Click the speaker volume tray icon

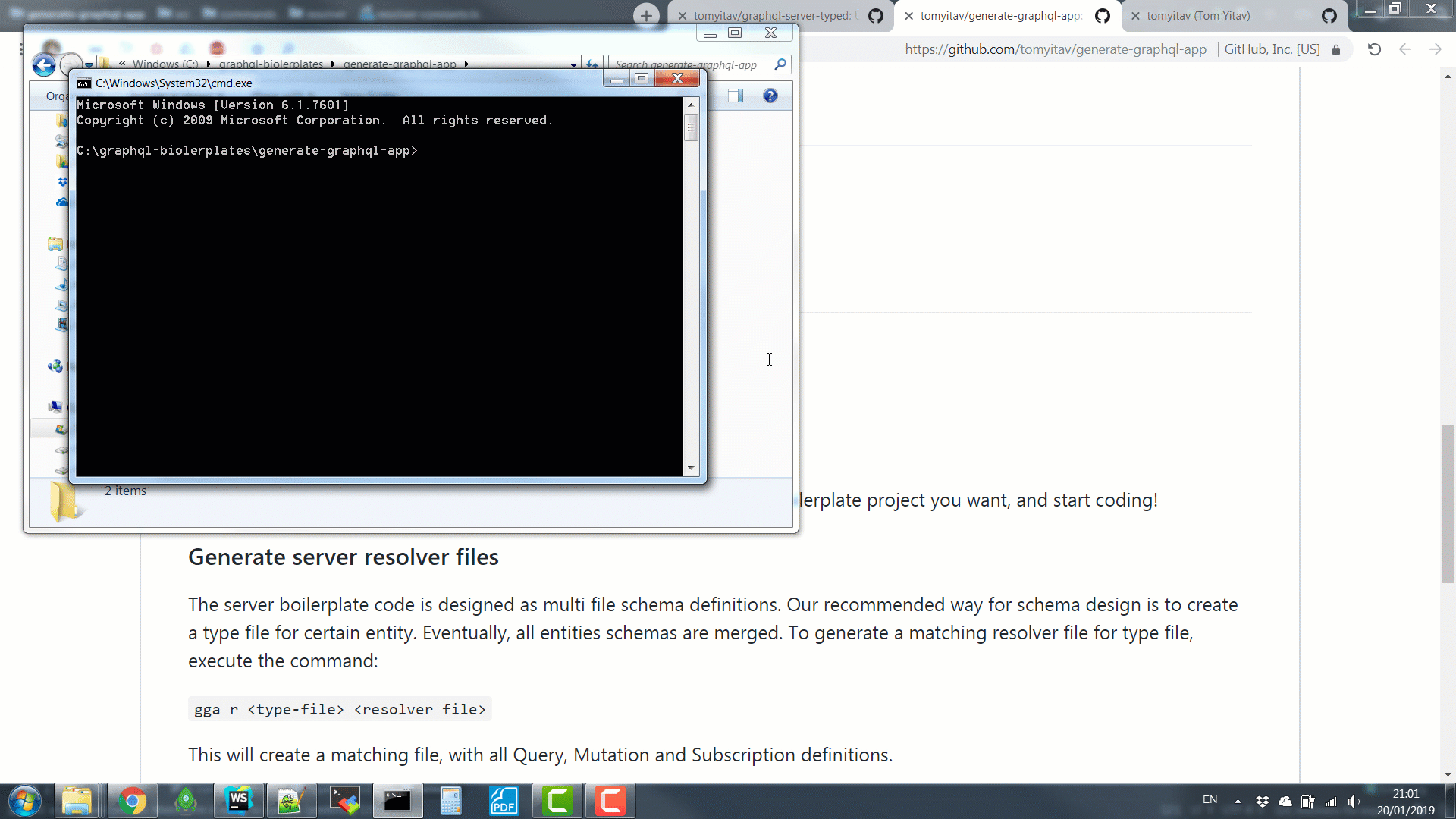(x=1354, y=801)
